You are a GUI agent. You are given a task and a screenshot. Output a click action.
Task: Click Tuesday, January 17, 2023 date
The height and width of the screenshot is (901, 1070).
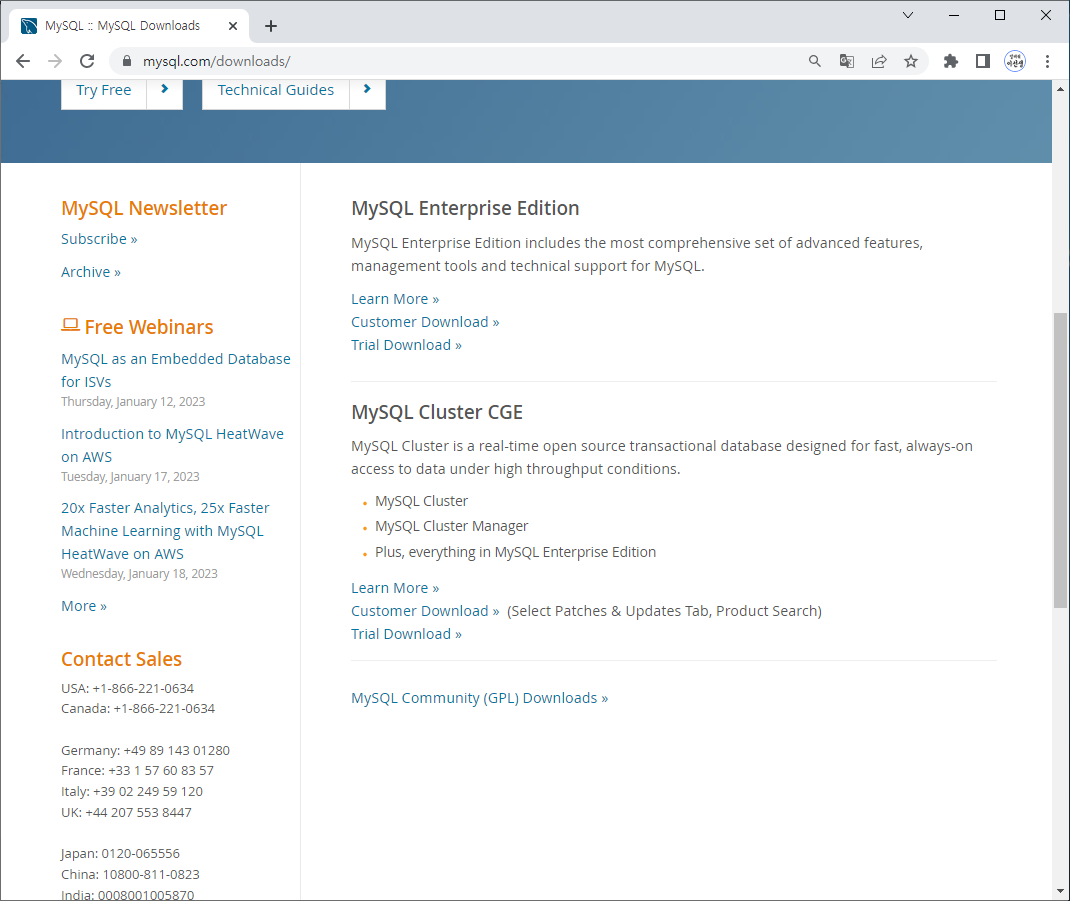click(130, 477)
